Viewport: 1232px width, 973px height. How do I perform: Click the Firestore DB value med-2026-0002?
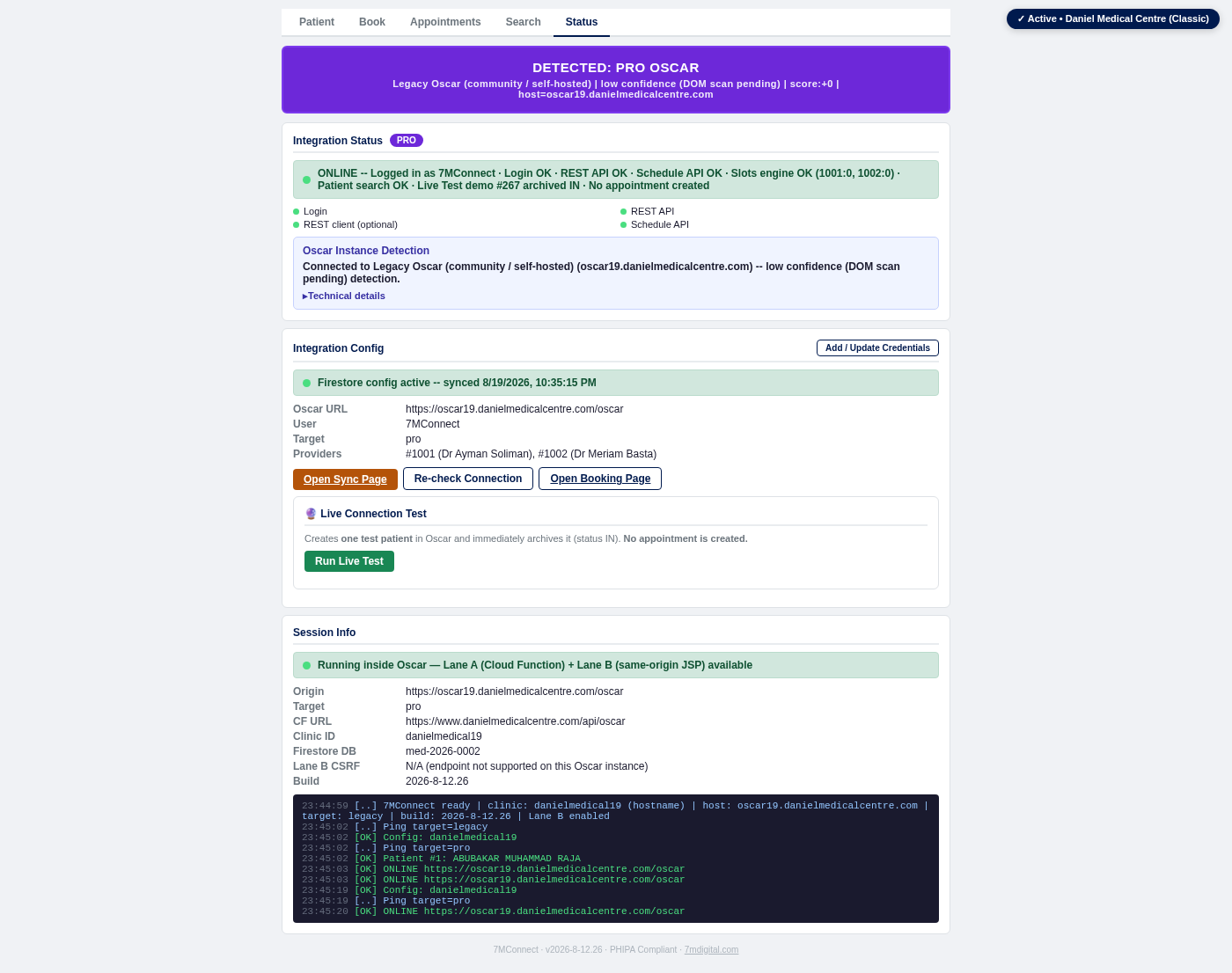tap(443, 751)
